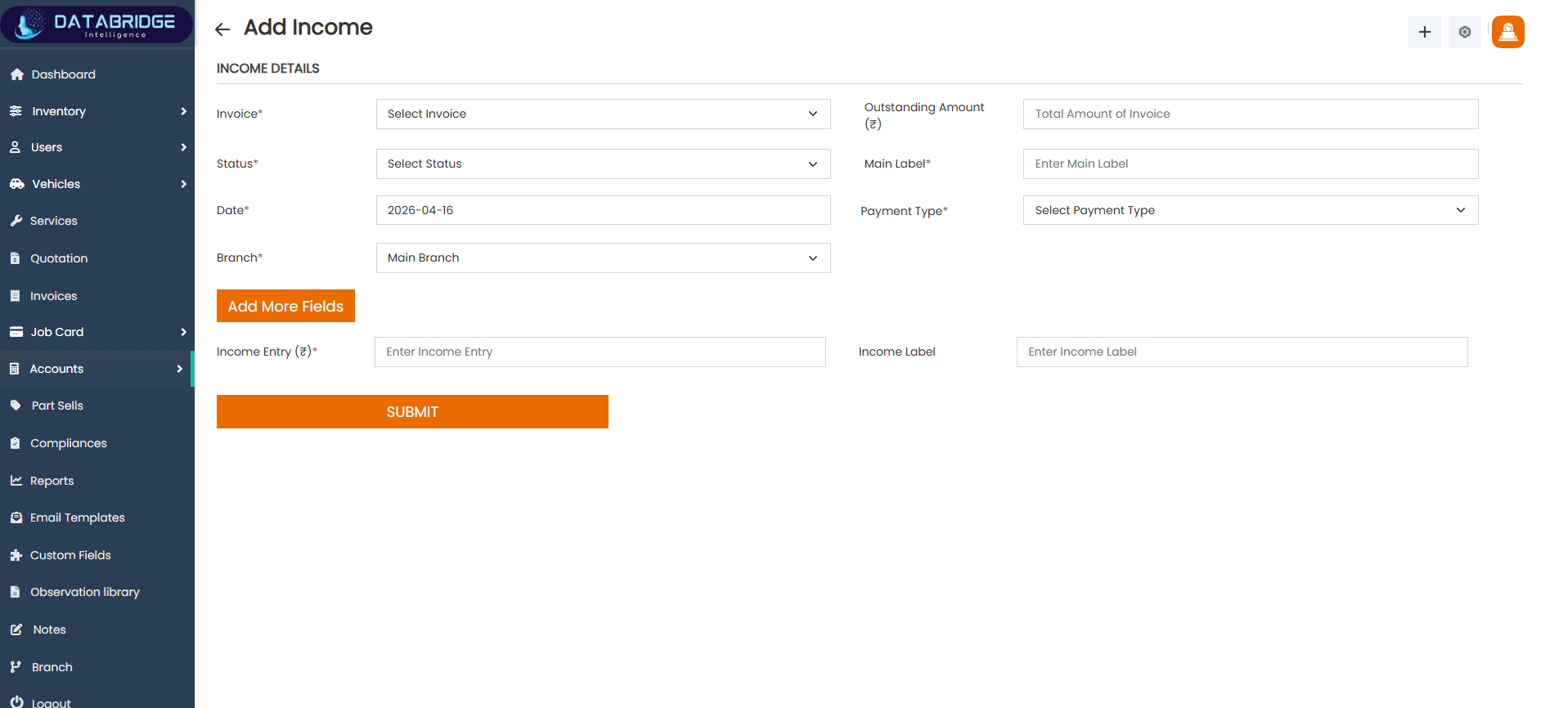This screenshot has width=1568, height=708.
Task: Click the Enter Main Label field
Action: pos(1251,164)
